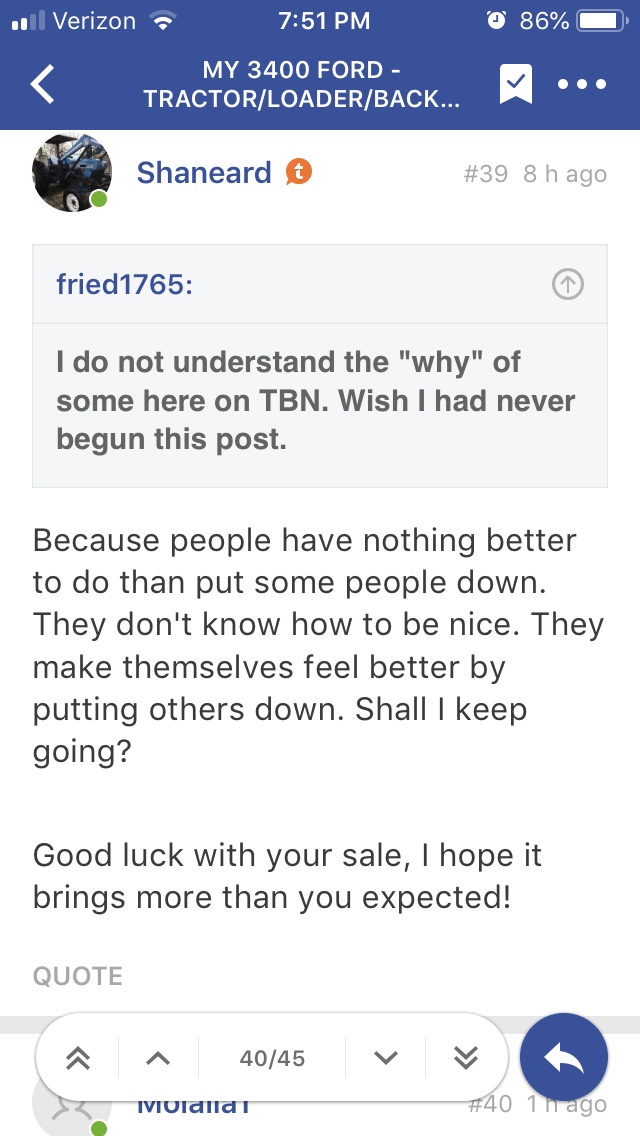Open the 40/45 page indicator

(x=272, y=1058)
